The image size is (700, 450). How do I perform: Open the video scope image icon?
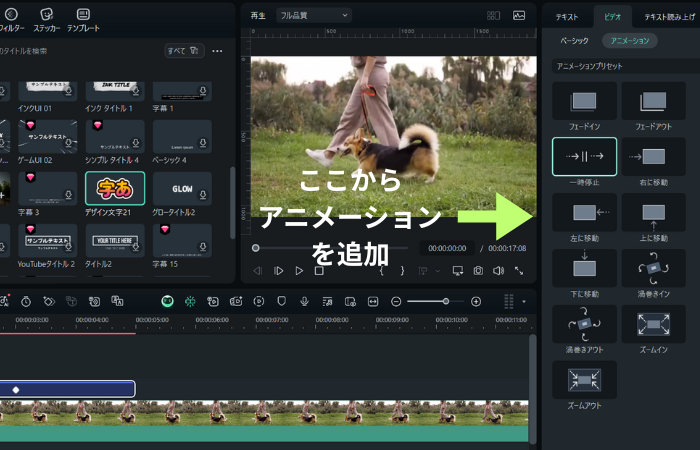[519, 16]
